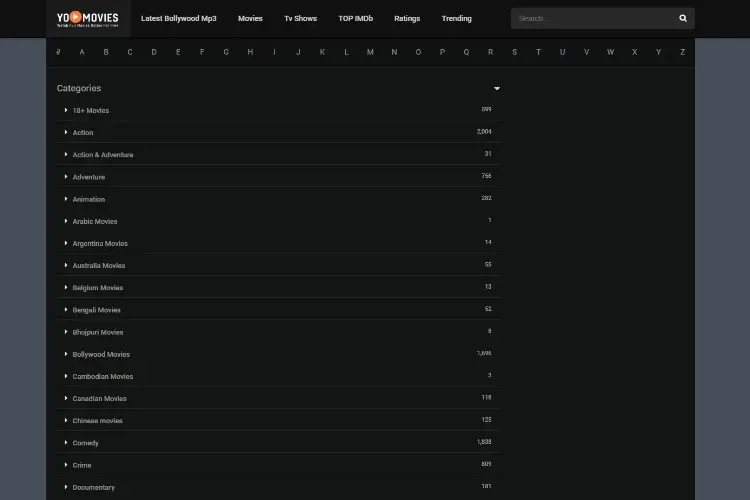Filter titles by letter E
Screen dimensions: 750x500
click(x=178, y=52)
